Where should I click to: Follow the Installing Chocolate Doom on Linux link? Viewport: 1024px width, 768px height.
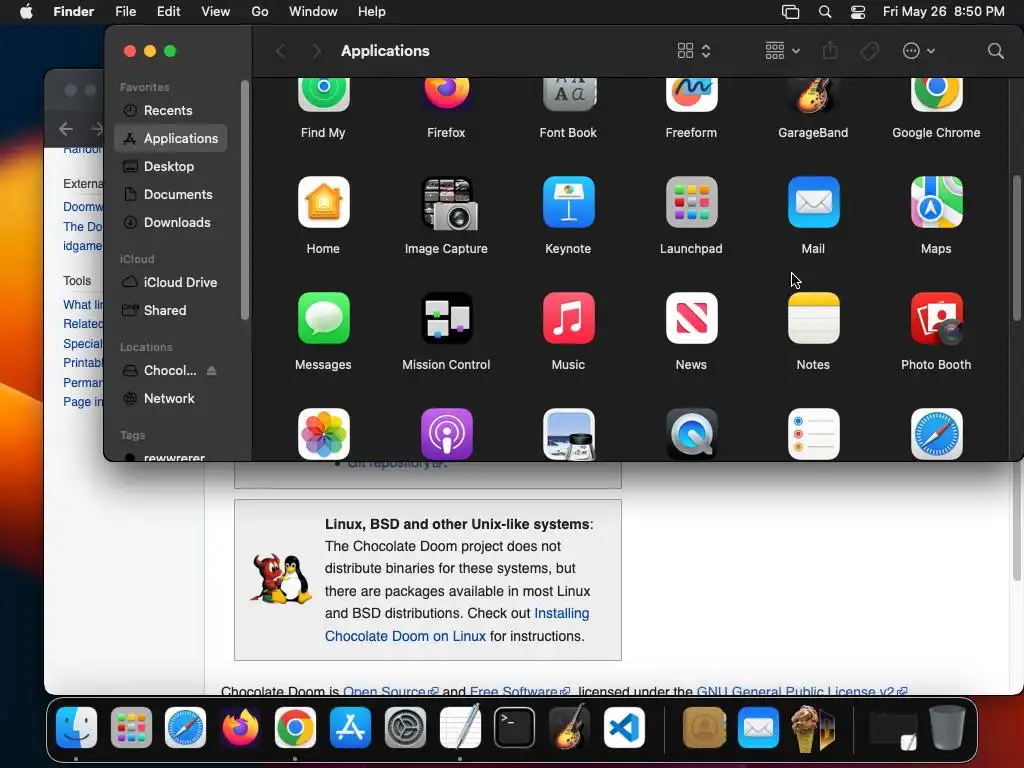click(457, 624)
